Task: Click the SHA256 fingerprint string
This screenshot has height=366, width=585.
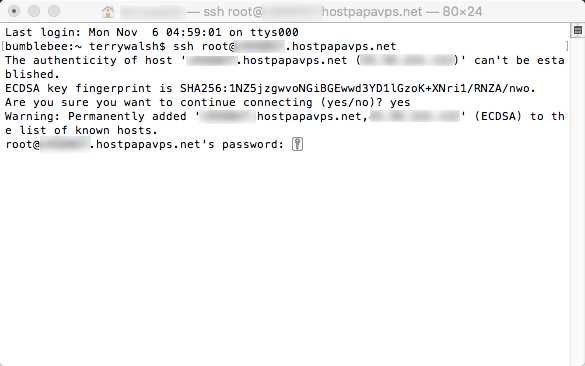Action: [x=358, y=88]
